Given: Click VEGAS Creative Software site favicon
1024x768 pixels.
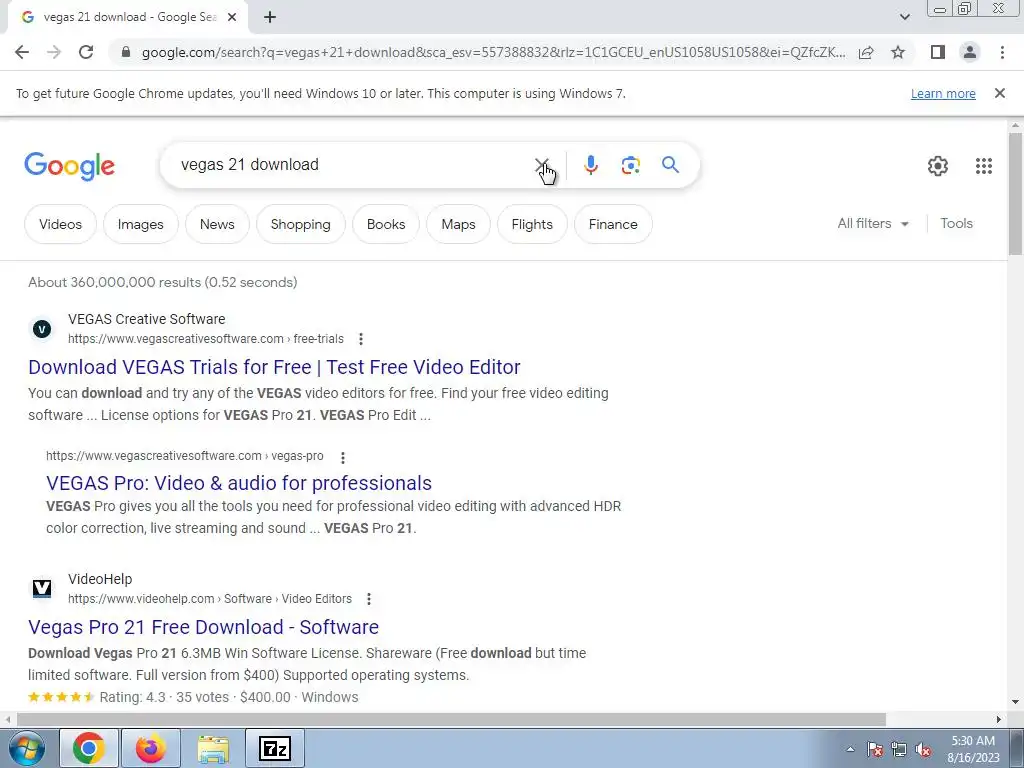Looking at the screenshot, I should pyautogui.click(x=42, y=328).
